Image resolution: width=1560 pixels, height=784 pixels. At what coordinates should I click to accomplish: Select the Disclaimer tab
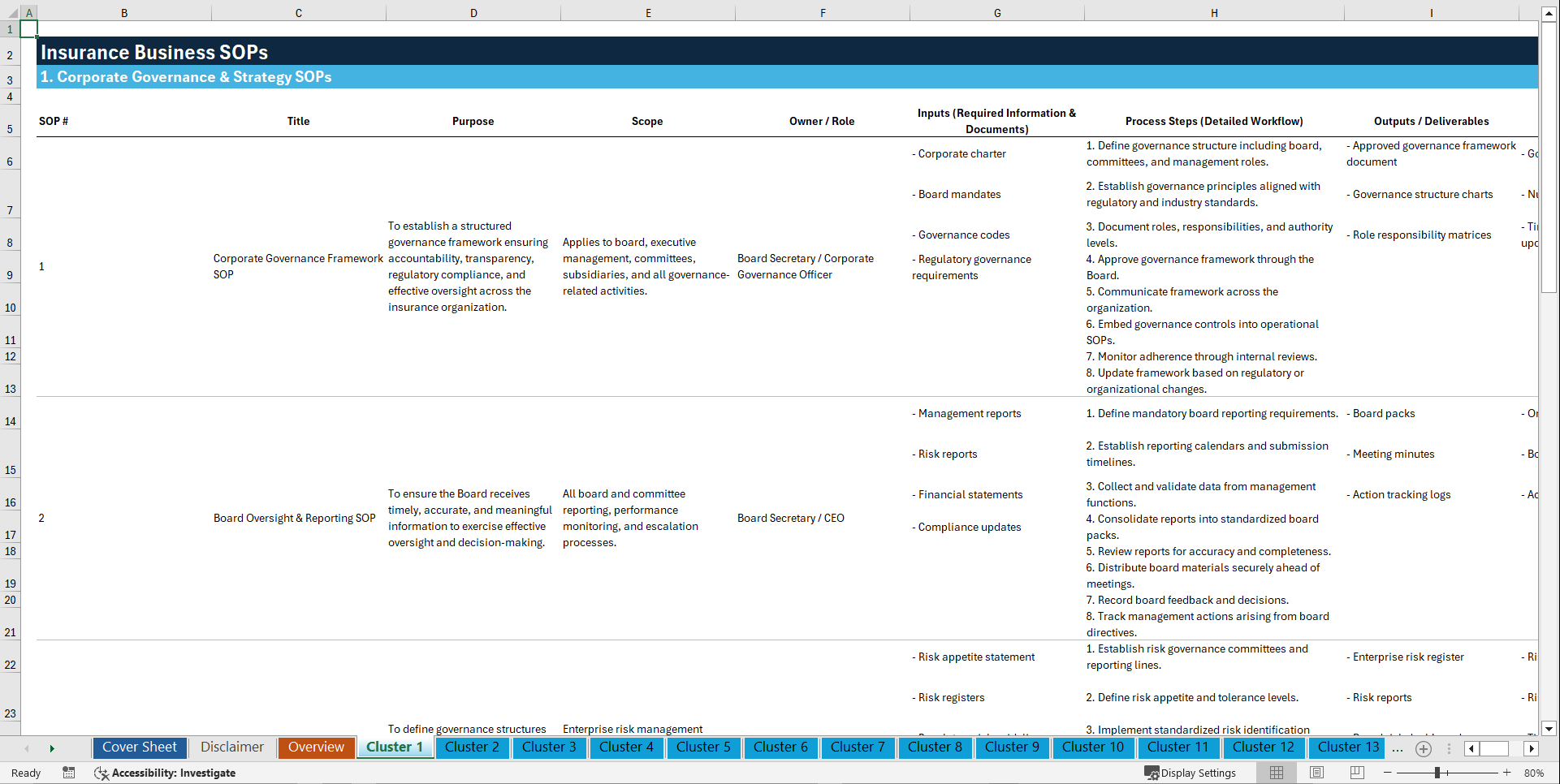click(x=231, y=747)
